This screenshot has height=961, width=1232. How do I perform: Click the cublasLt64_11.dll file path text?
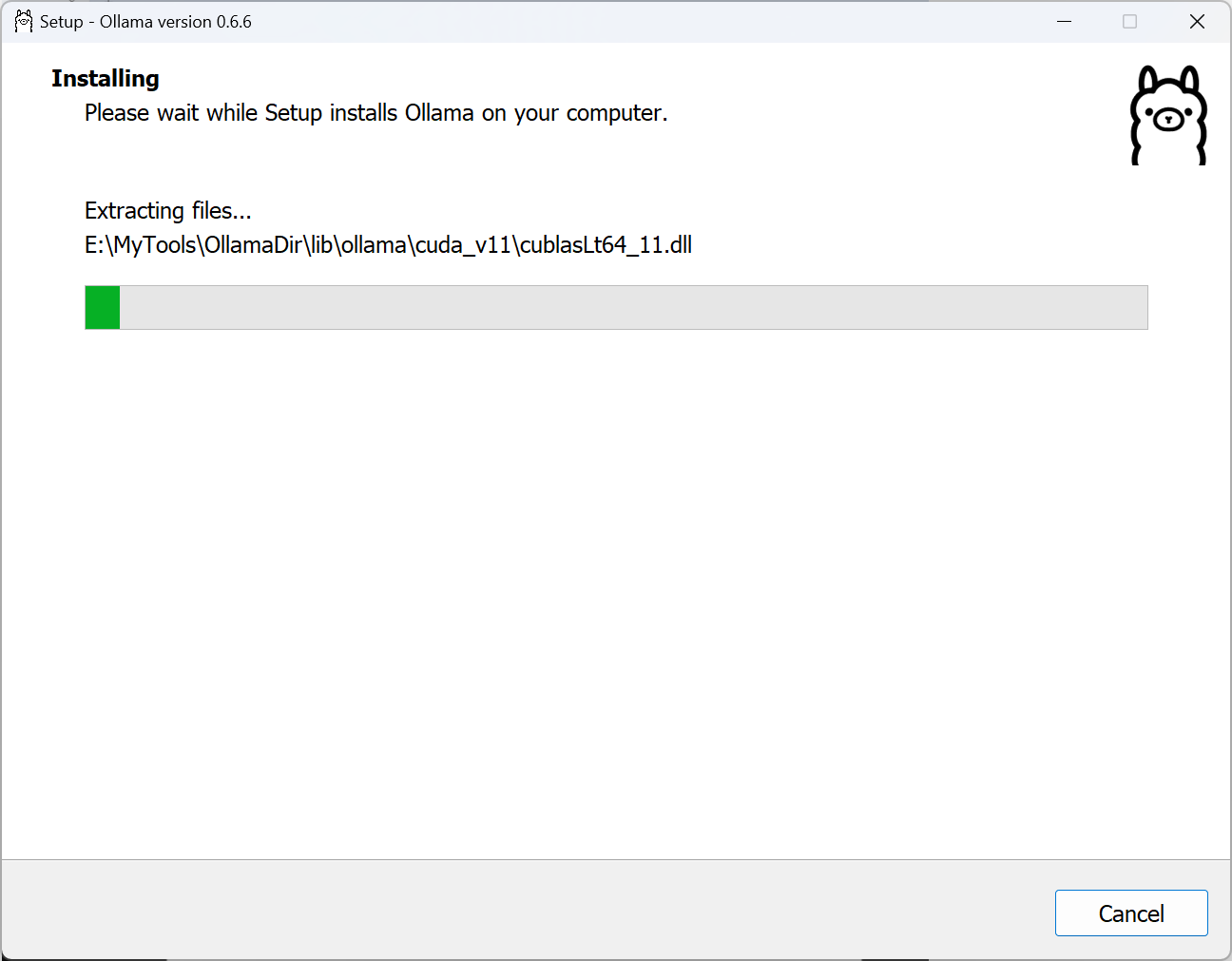[388, 245]
